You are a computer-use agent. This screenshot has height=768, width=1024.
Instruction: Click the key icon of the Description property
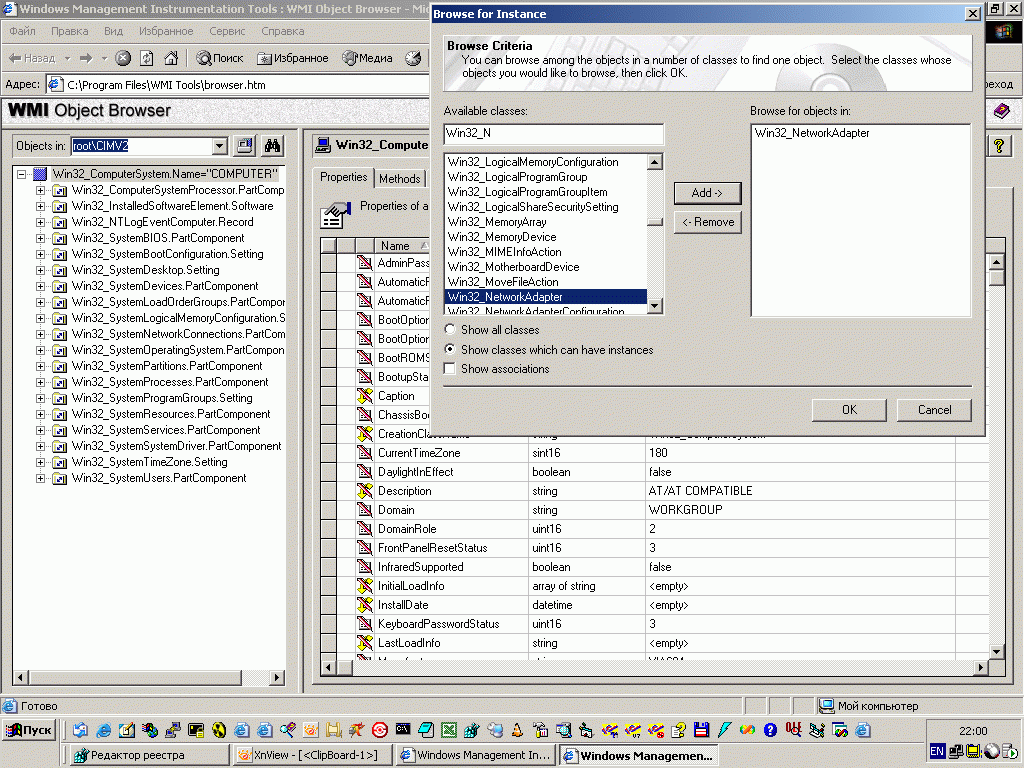click(x=364, y=491)
